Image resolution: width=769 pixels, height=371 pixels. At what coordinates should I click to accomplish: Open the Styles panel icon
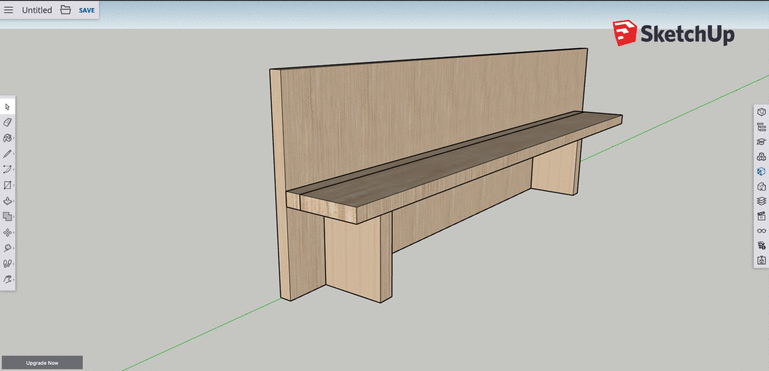(x=761, y=186)
